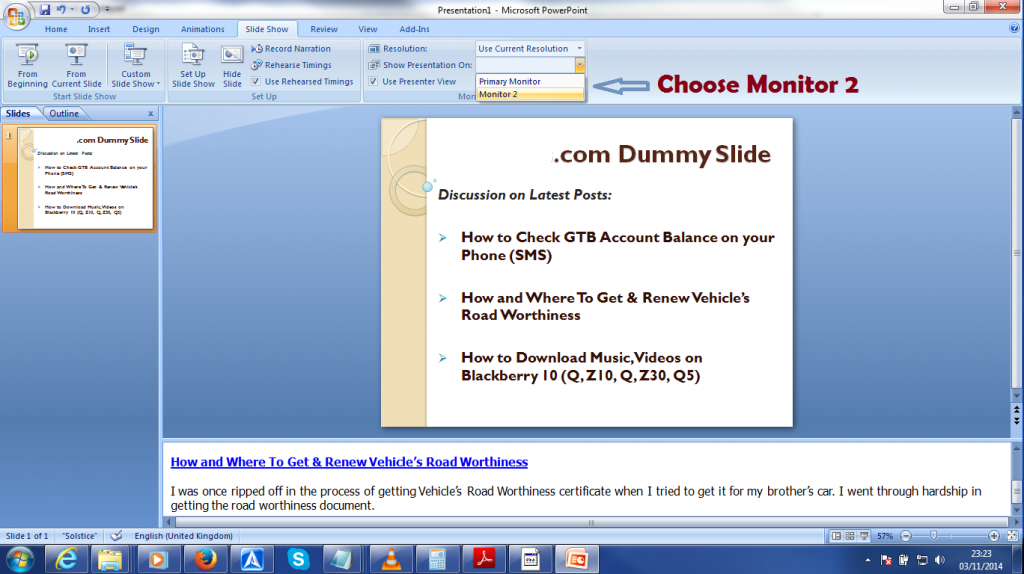Adjust the zoom slider handle
This screenshot has width=1024, height=574.
(934, 536)
